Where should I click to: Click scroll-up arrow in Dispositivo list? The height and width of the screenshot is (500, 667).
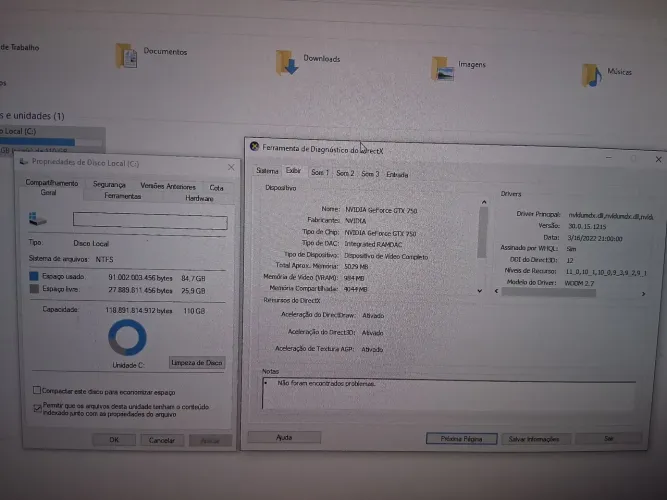pyautogui.click(x=484, y=202)
